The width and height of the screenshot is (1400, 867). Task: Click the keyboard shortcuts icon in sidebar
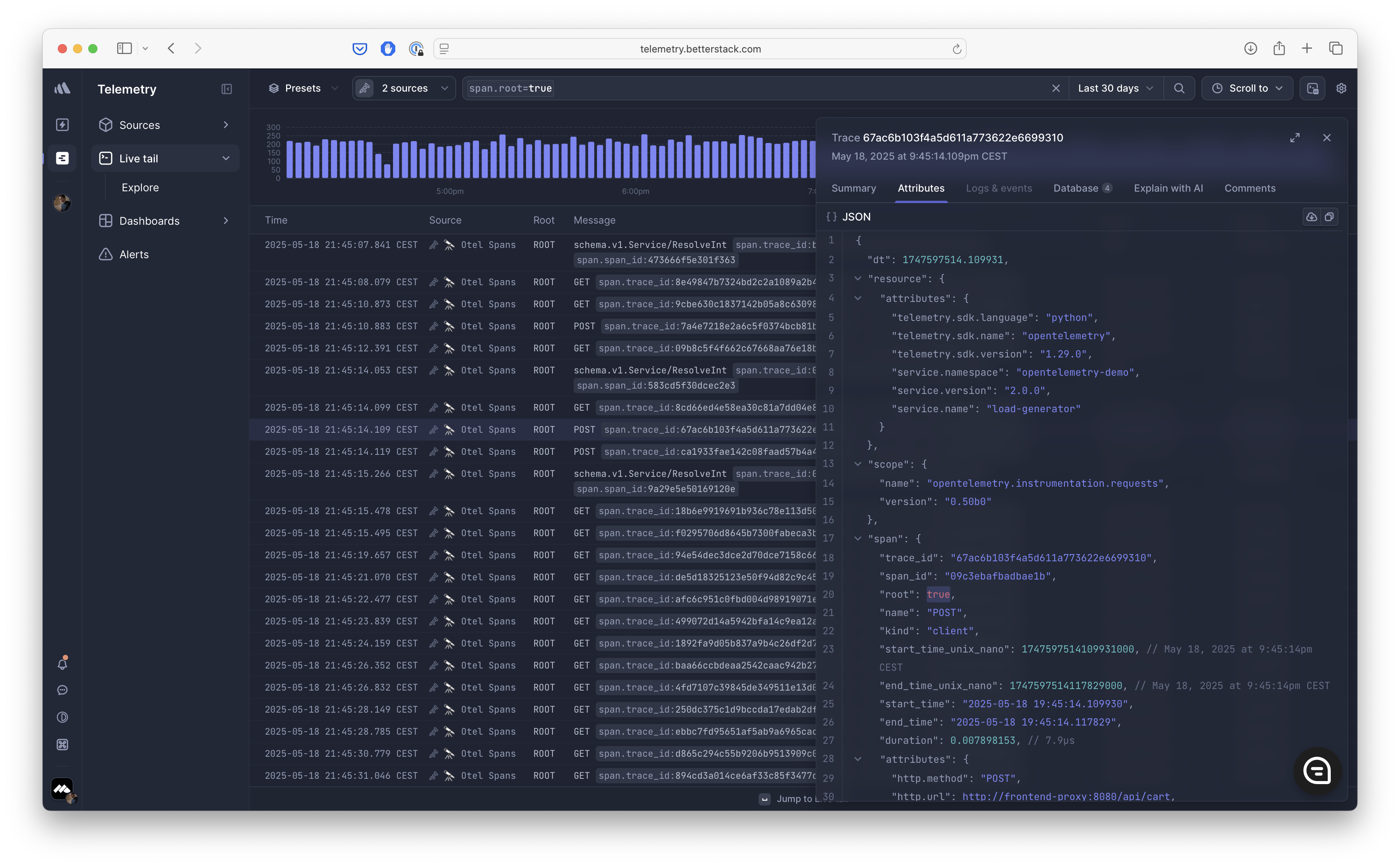(x=62, y=744)
